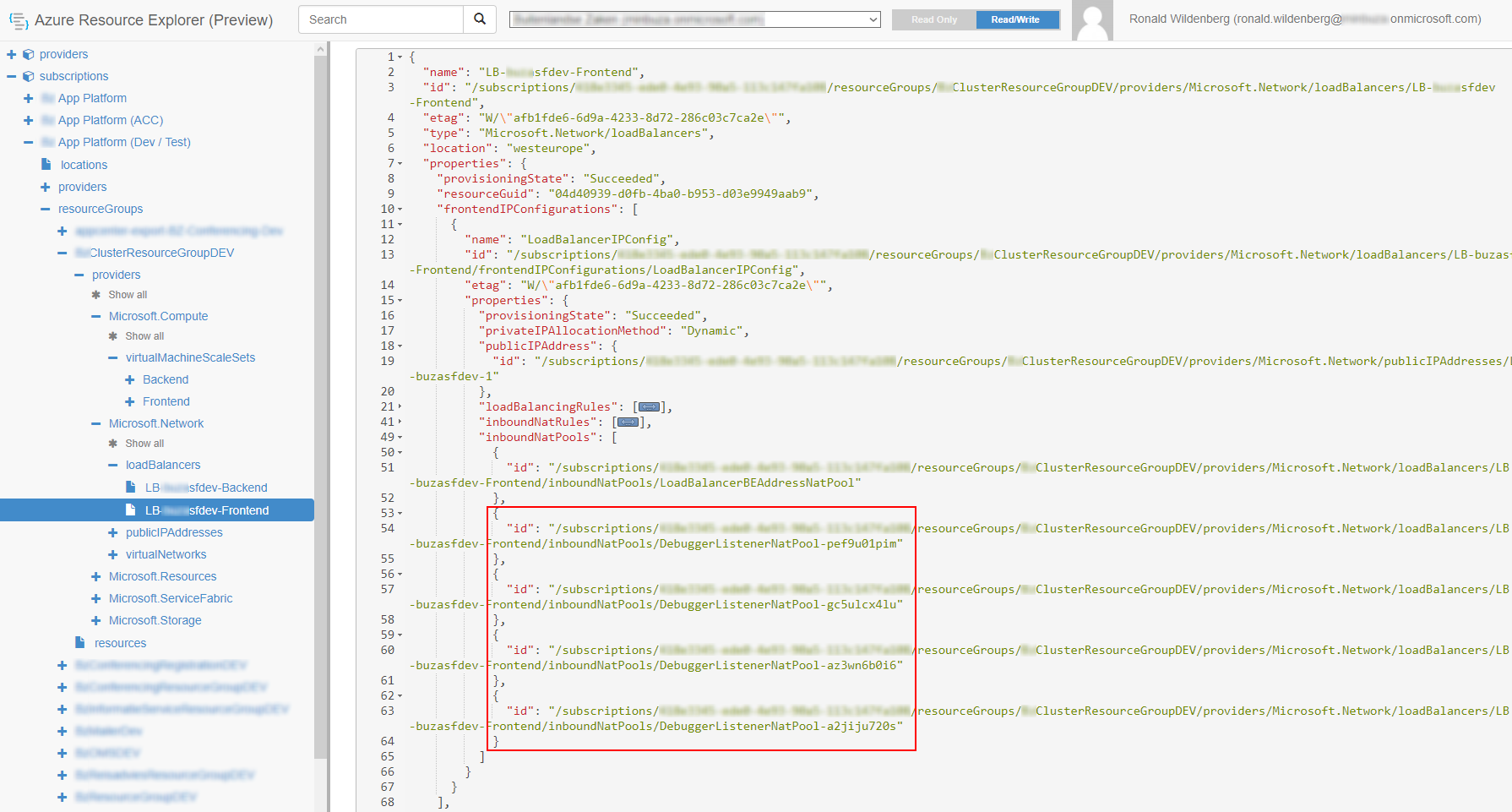Open the Microsoft.ServiceFabric link
The image size is (1512, 812).
(171, 598)
